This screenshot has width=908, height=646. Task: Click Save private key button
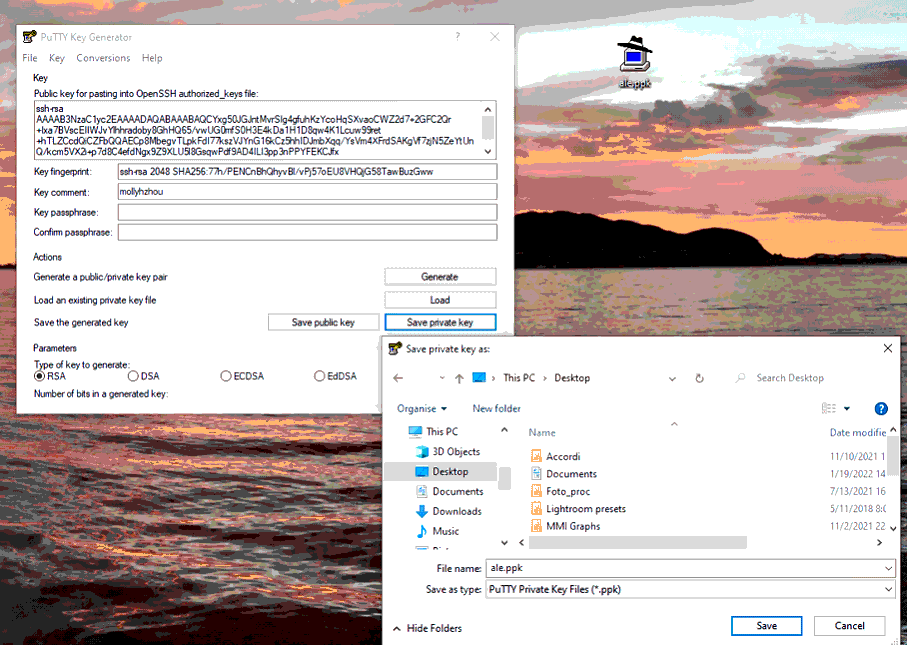[x=440, y=322]
